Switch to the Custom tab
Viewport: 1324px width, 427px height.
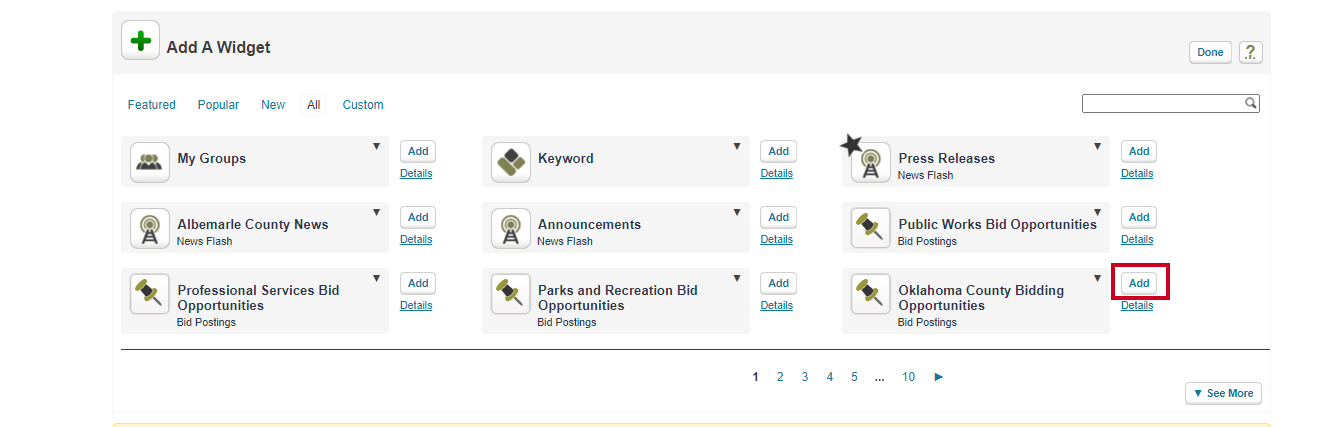(x=363, y=105)
